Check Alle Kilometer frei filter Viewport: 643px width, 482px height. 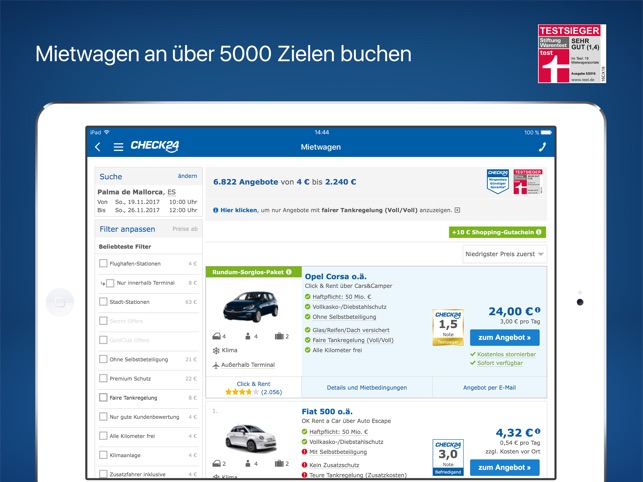click(x=103, y=436)
